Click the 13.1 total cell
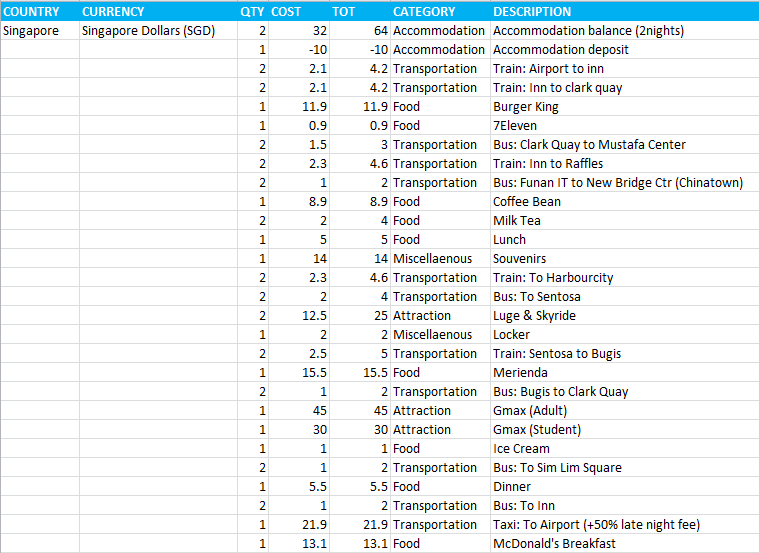This screenshot has width=759, height=553. [x=360, y=543]
